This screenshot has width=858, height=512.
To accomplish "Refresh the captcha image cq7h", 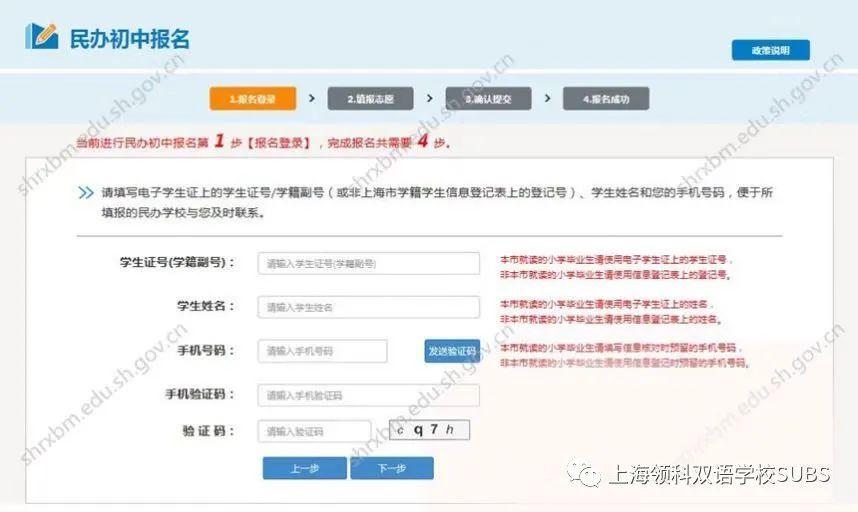I will coord(430,430).
